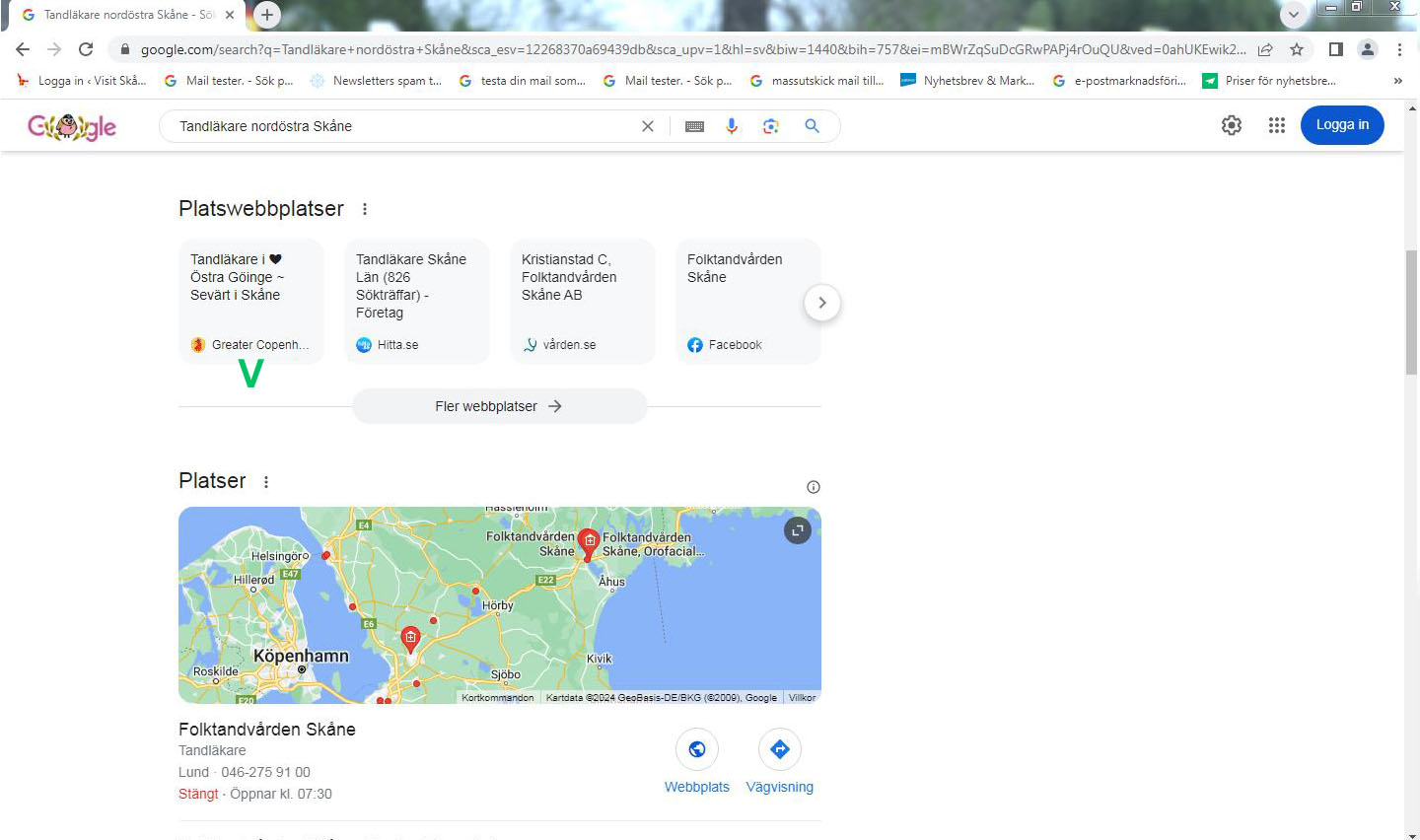Open the vården.se Kristianstad C card

pos(583,302)
